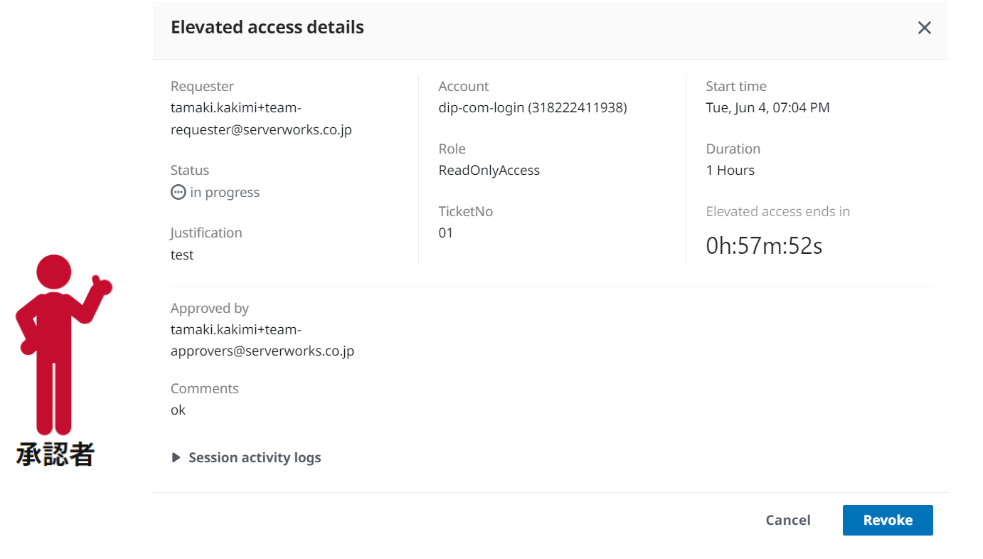Click the approver email address
The image size is (983, 559).
pyautogui.click(x=262, y=340)
